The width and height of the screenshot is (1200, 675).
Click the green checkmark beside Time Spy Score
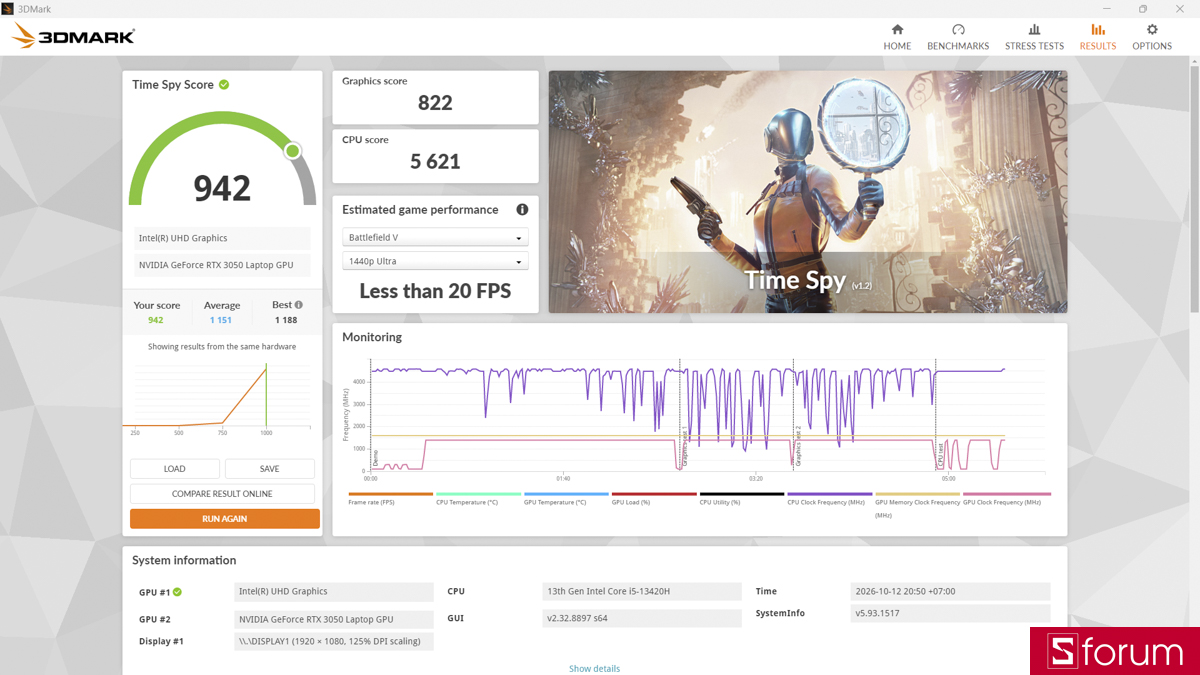pos(224,85)
